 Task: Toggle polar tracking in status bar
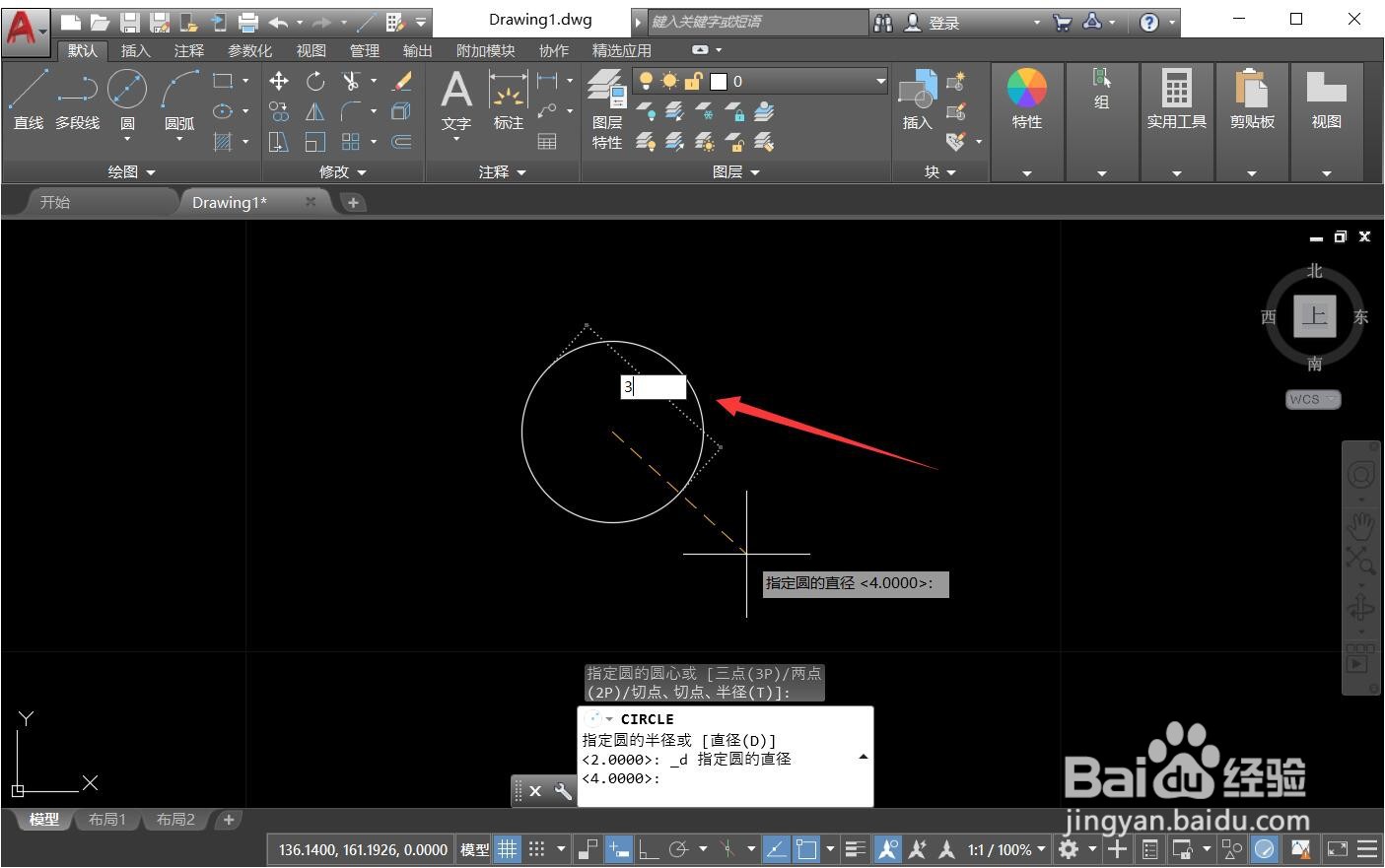click(x=678, y=849)
